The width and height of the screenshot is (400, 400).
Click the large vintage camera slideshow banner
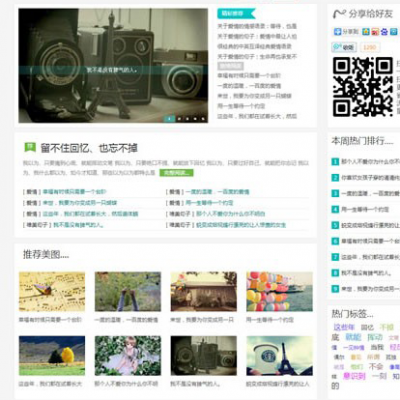(113, 66)
